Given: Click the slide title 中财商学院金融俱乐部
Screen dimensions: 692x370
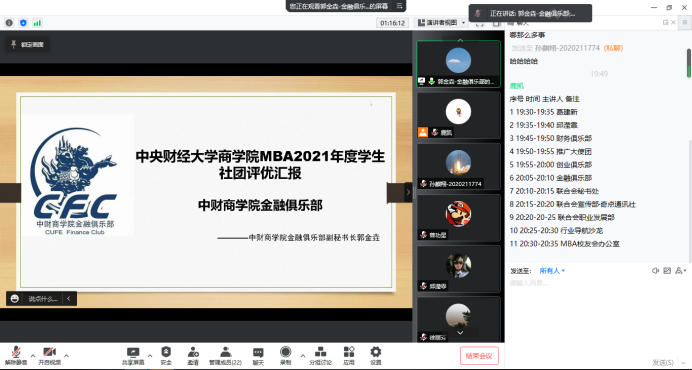Looking at the screenshot, I should tap(260, 205).
